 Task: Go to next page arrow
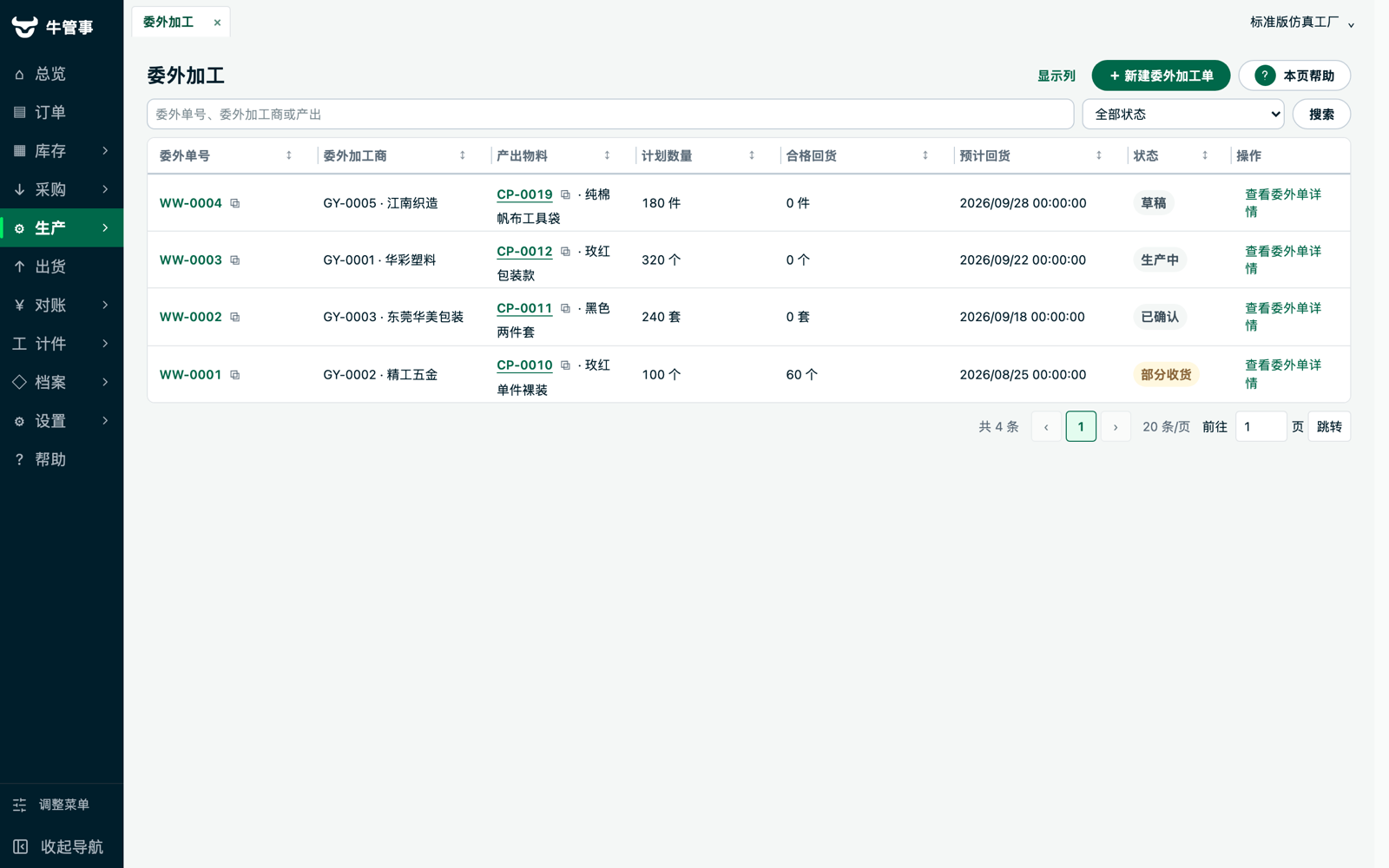click(x=1116, y=426)
